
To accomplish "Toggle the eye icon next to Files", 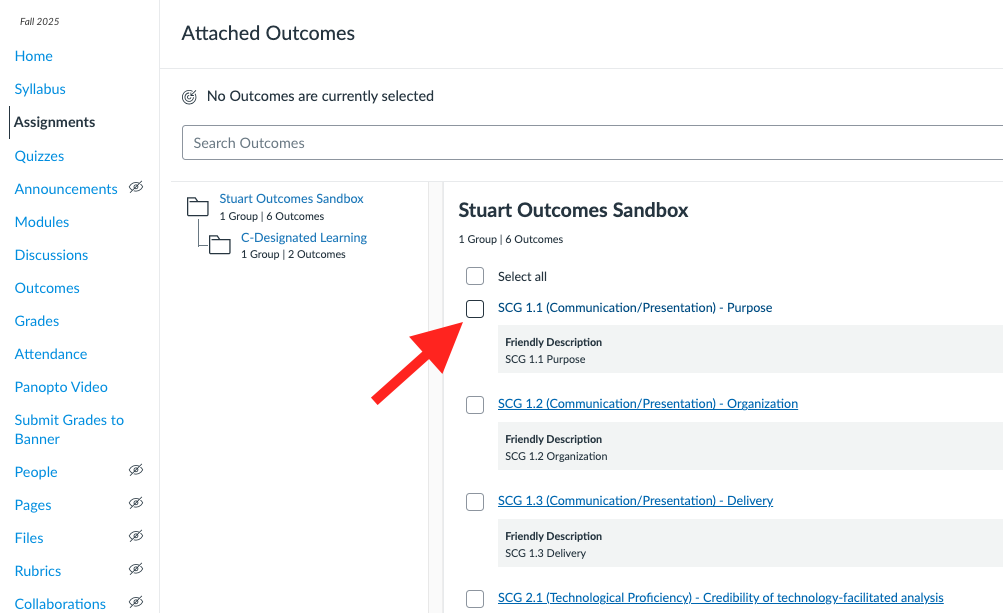I will (136, 537).
